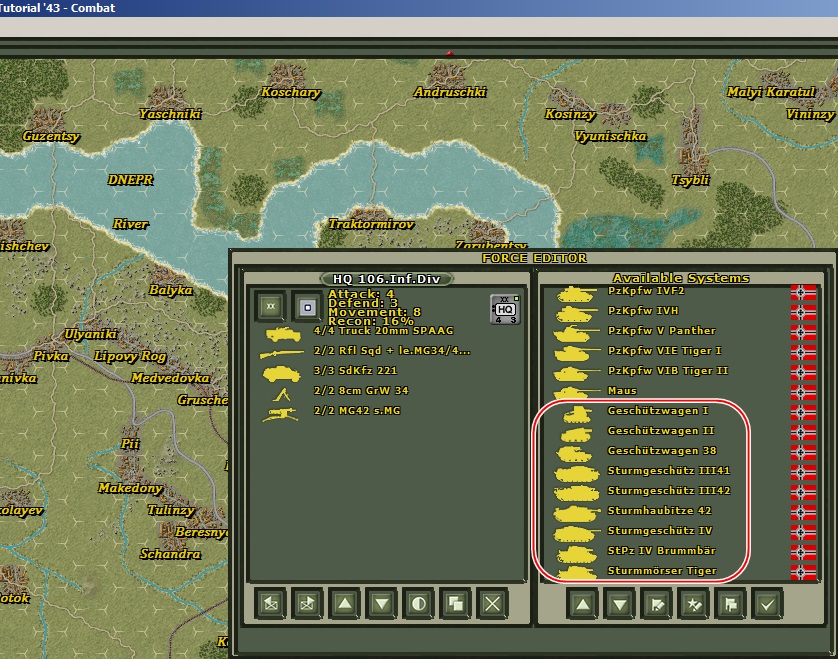The image size is (838, 659).
Task: Choose Sturmgeschütz III41 system
Action: tap(669, 471)
